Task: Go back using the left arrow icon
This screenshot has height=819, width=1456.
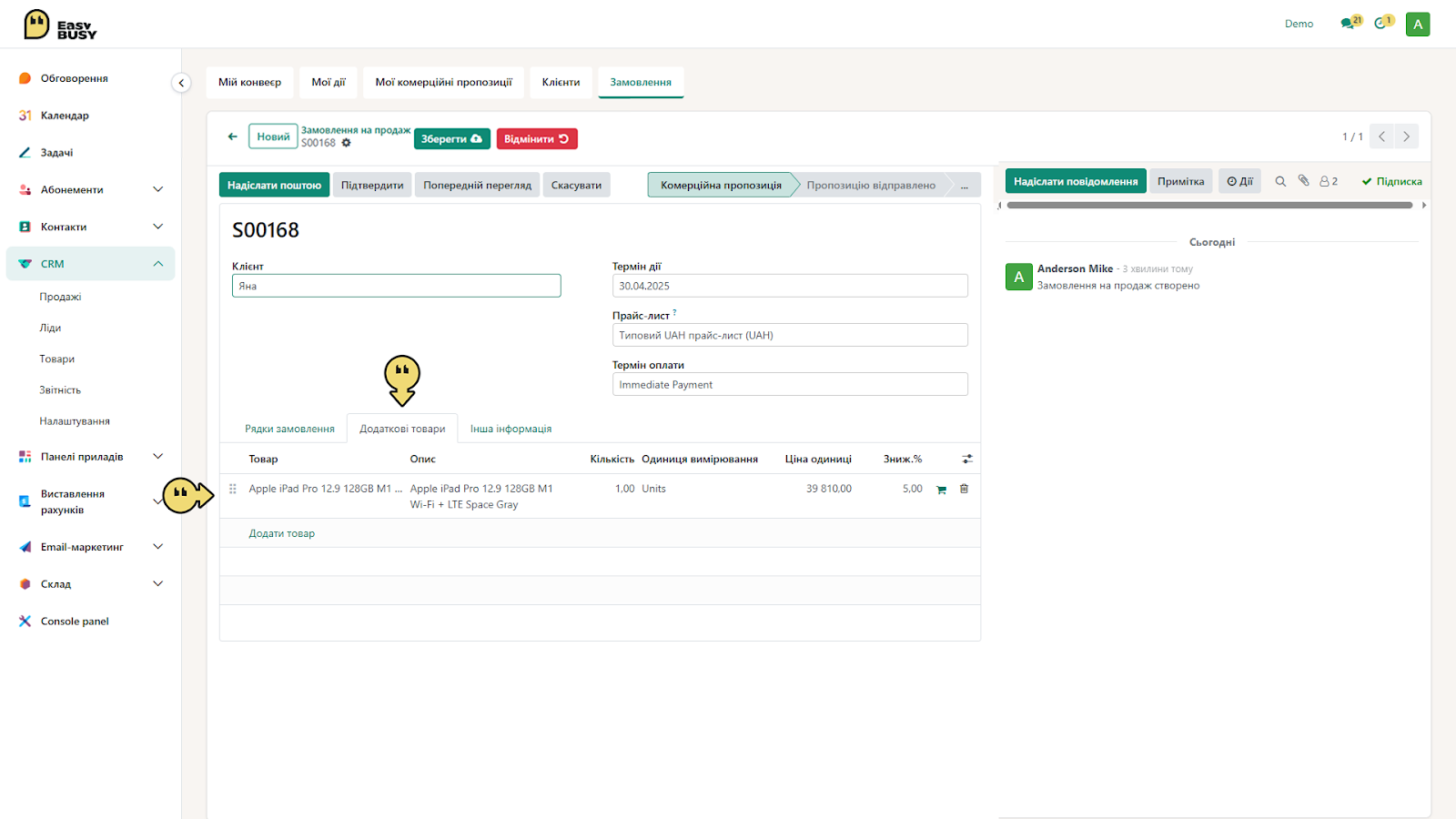Action: pyautogui.click(x=233, y=136)
